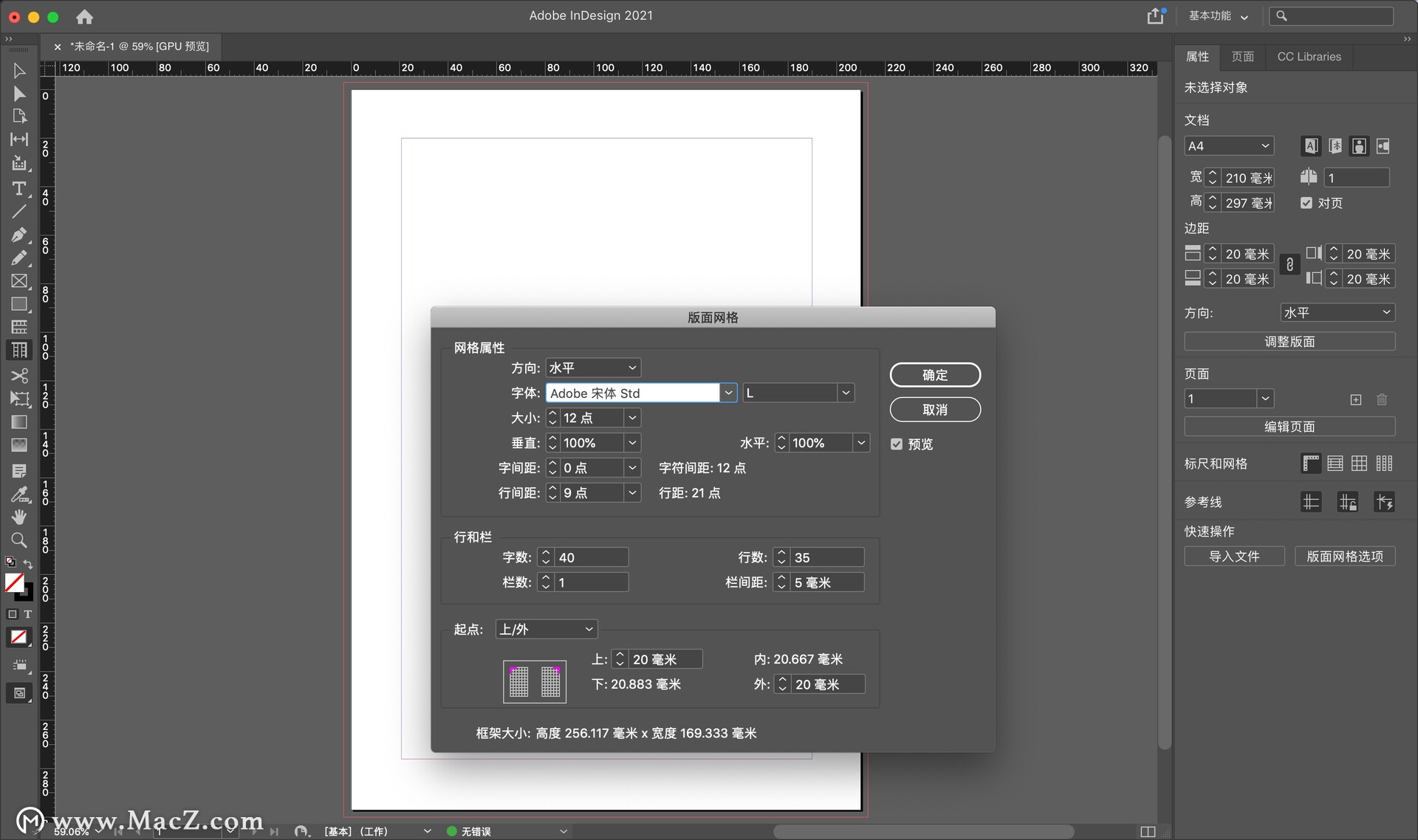
Task: Toggle the margin link chain icon
Action: (x=1290, y=264)
